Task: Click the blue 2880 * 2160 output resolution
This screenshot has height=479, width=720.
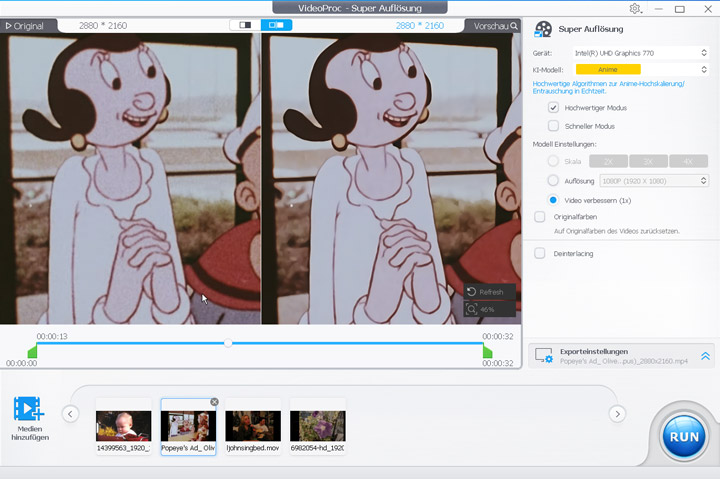Action: click(420, 26)
